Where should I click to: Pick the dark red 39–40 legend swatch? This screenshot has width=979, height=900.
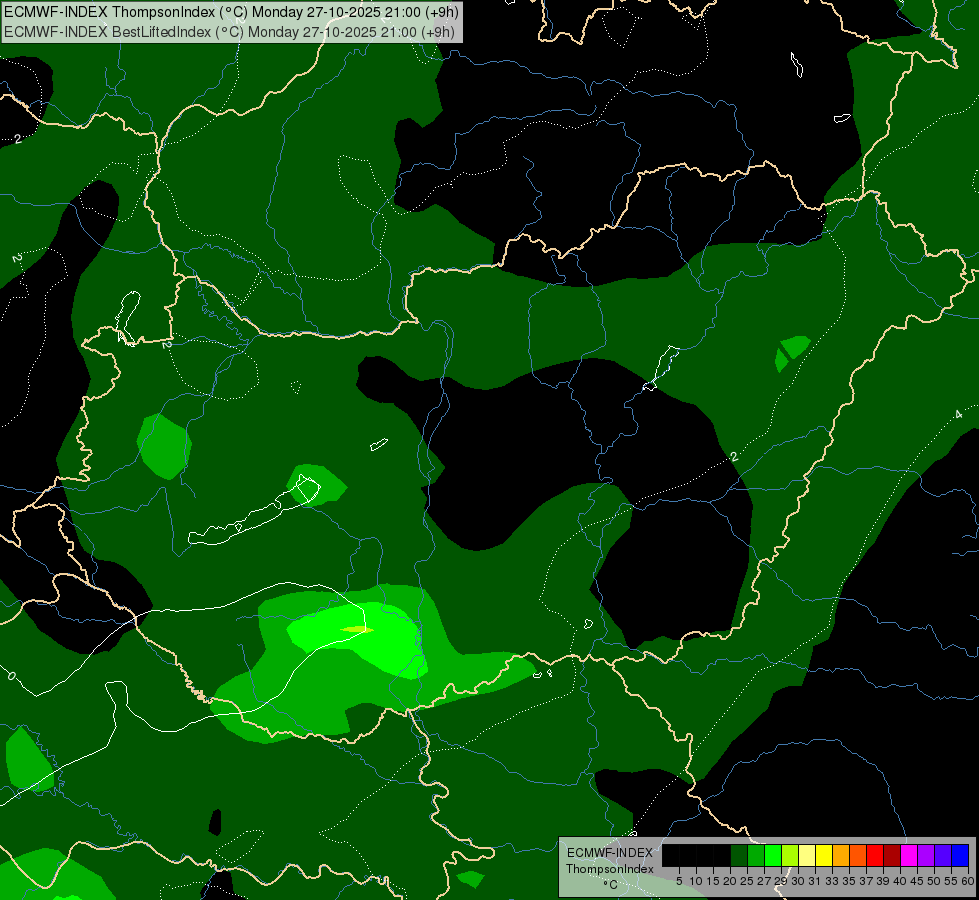892,855
